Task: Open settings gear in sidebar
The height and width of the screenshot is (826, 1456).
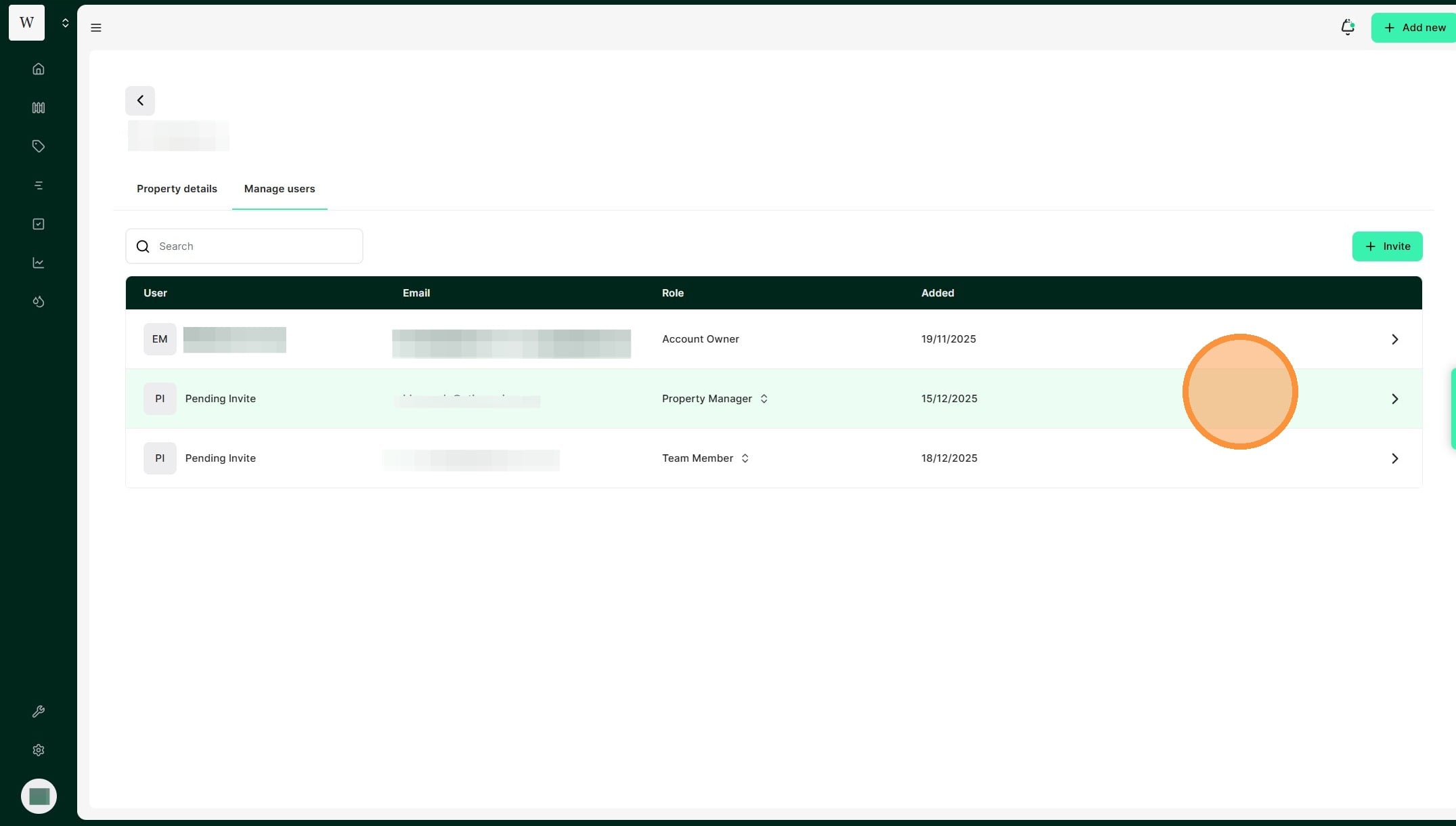Action: point(39,750)
